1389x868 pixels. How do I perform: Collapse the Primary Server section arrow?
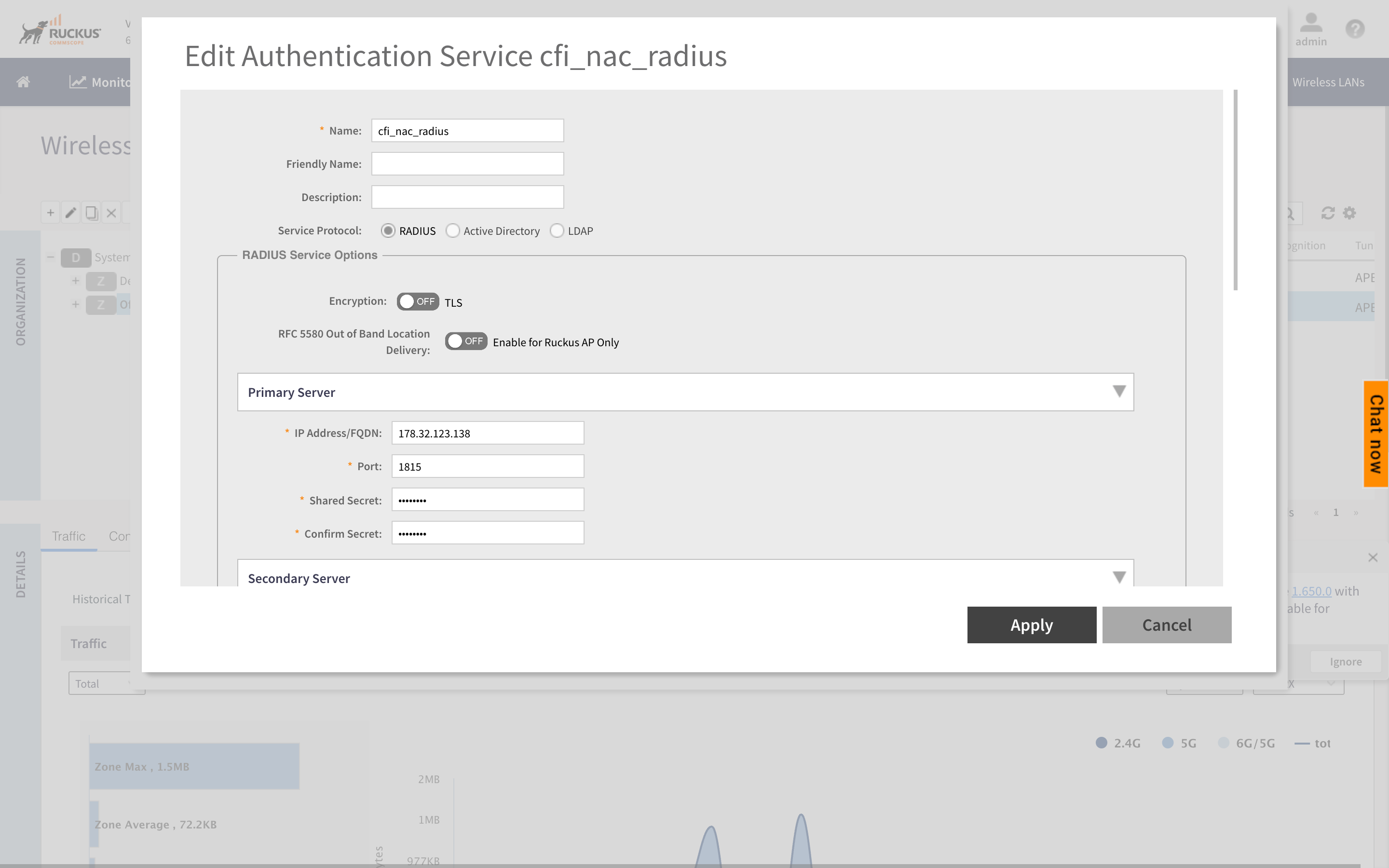click(1118, 392)
